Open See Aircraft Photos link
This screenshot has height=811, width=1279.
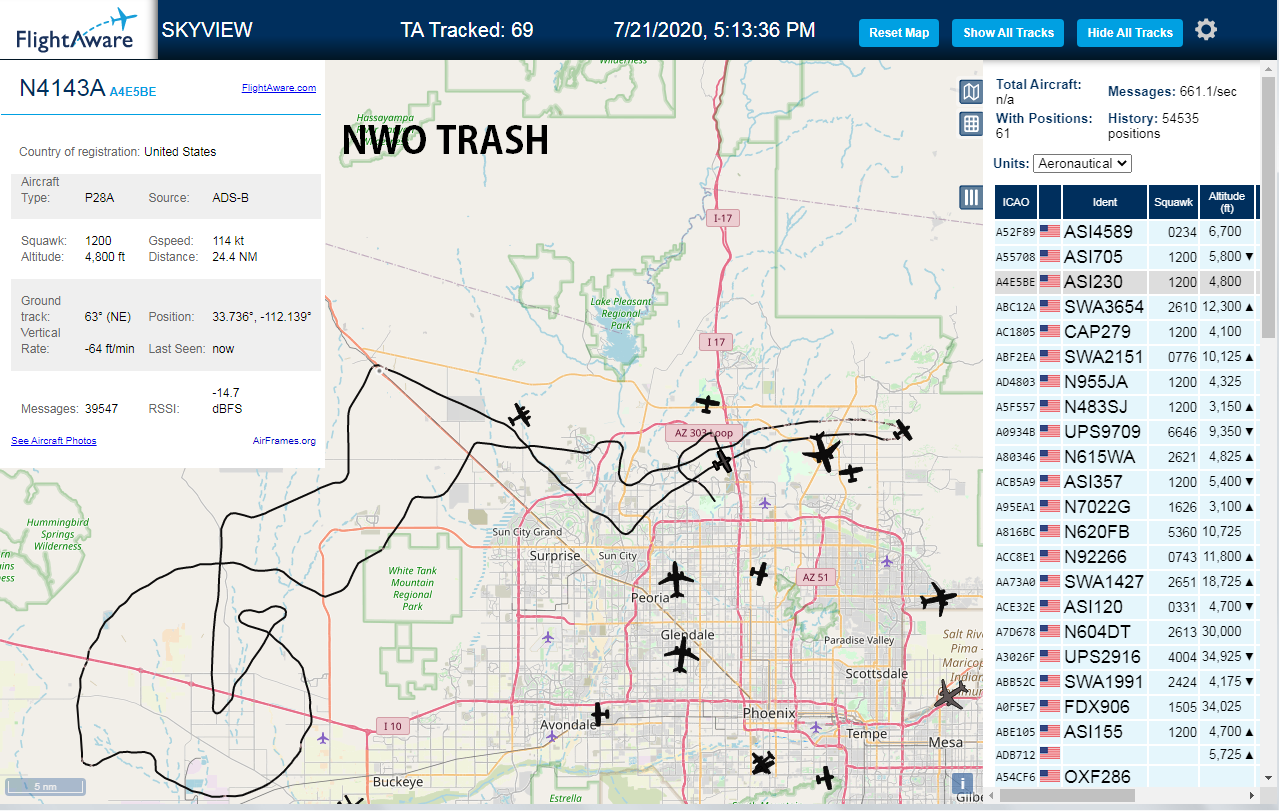[54, 440]
